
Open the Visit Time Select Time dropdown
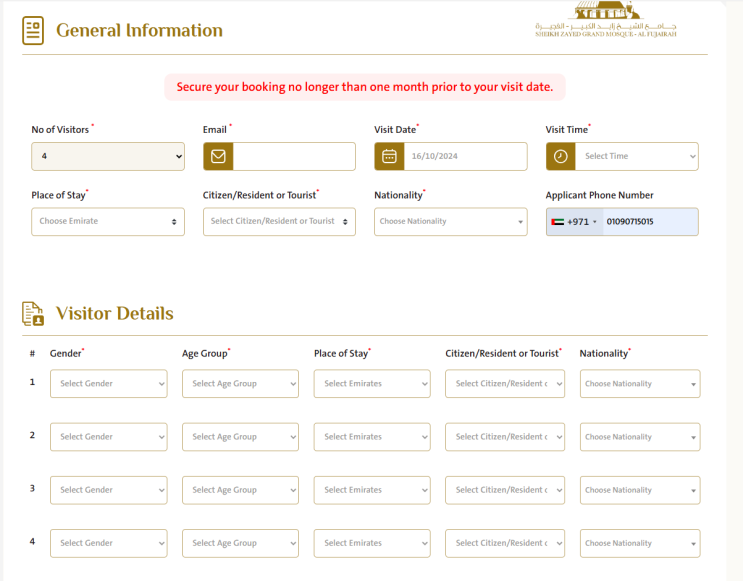(636, 156)
